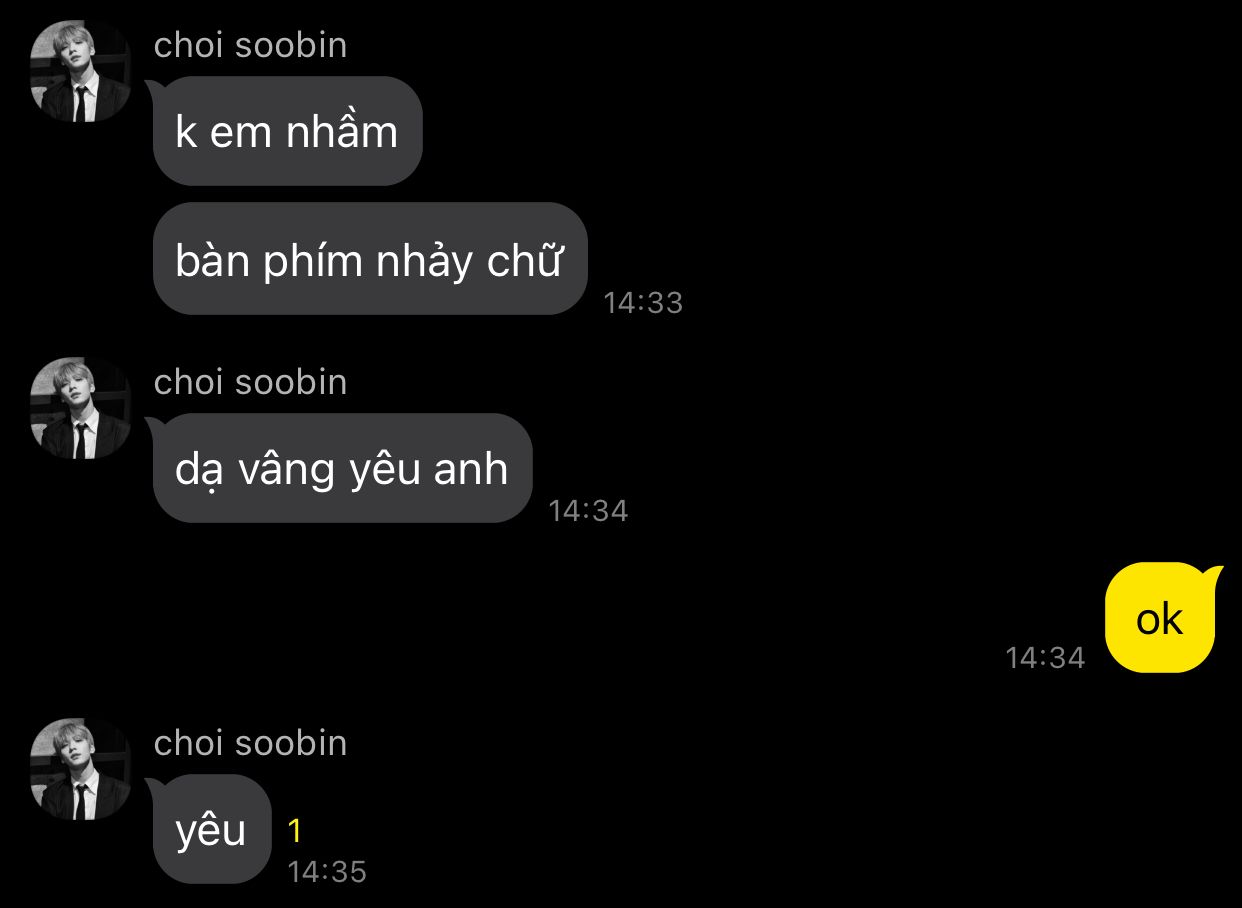Viewport: 1242px width, 908px height.
Task: Select the 'k em nhầm' message bubble
Action: click(x=287, y=131)
